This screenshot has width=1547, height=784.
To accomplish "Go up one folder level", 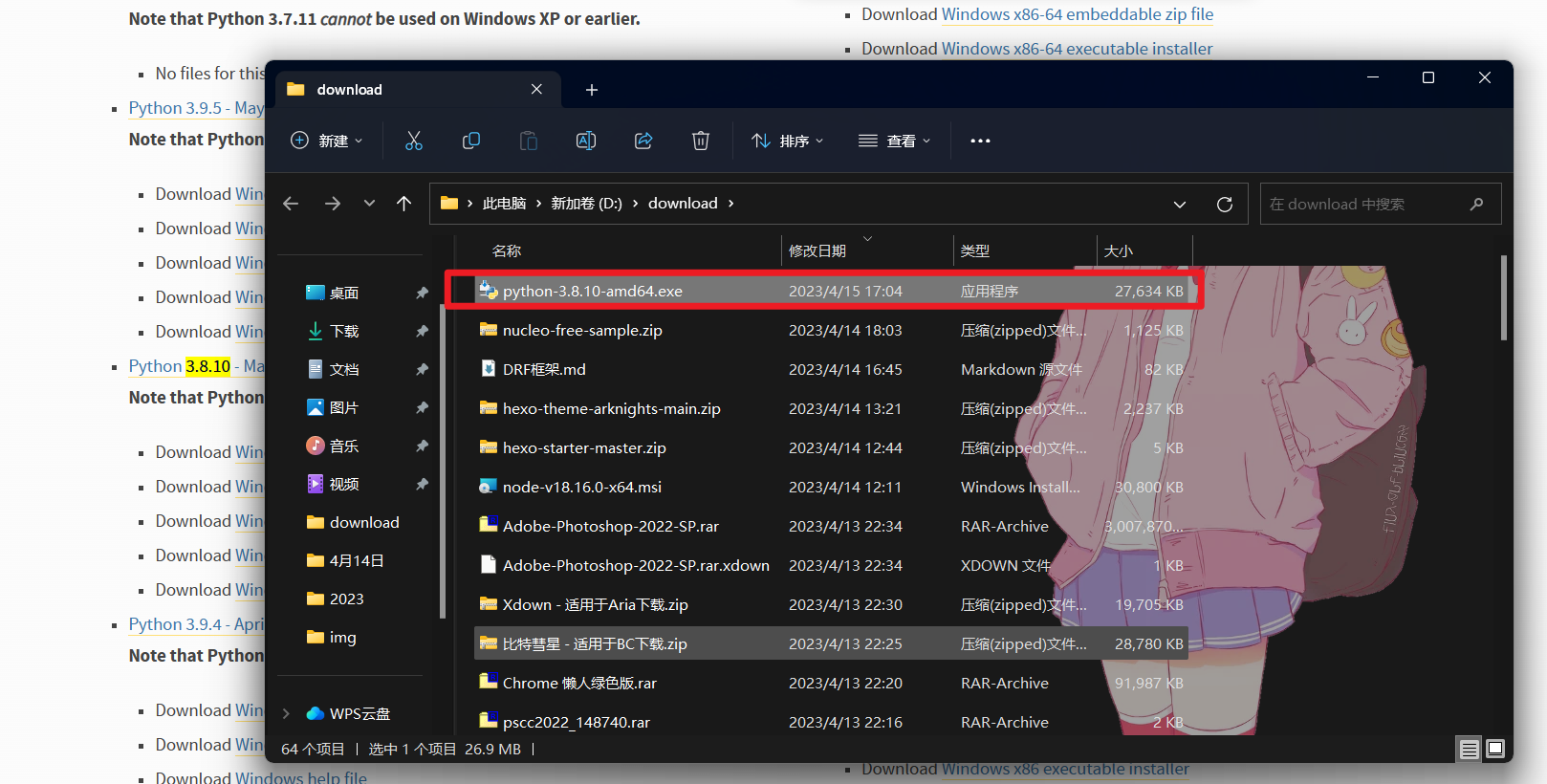I will [x=403, y=204].
